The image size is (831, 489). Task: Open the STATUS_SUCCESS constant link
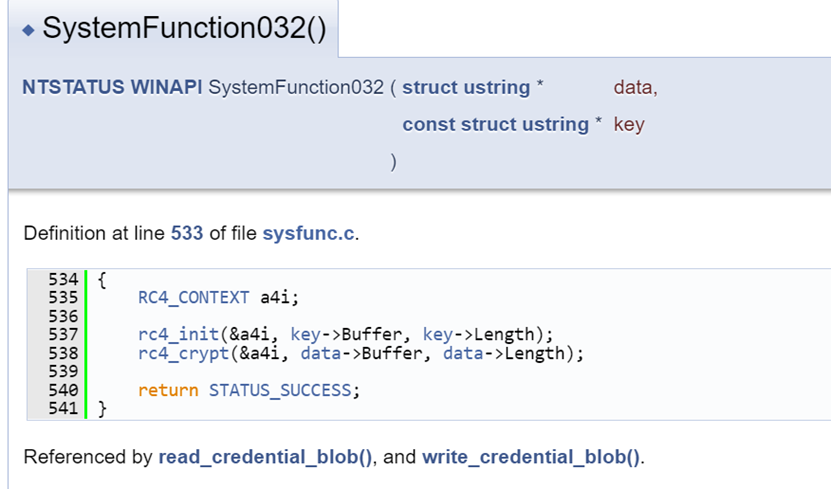tap(280, 390)
